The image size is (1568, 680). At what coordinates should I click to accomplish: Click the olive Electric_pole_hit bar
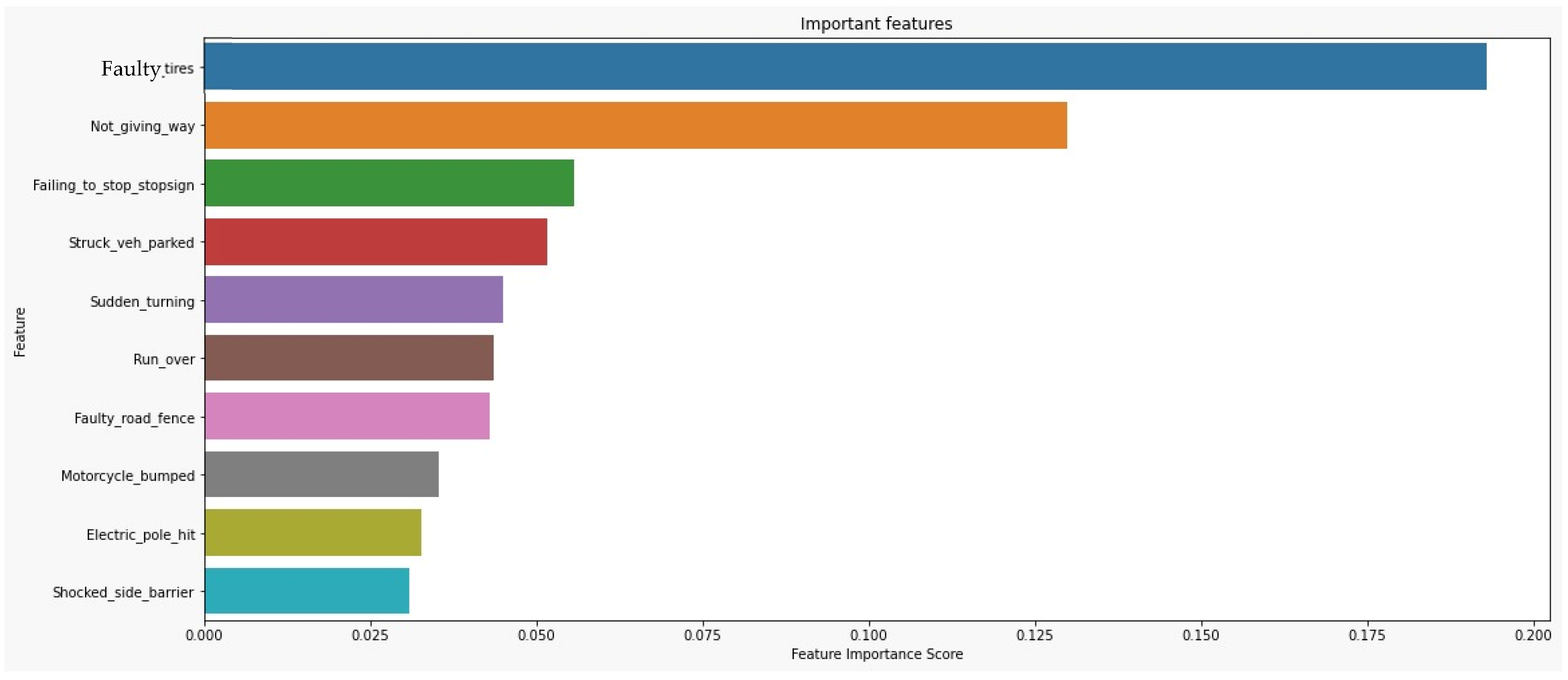313,533
